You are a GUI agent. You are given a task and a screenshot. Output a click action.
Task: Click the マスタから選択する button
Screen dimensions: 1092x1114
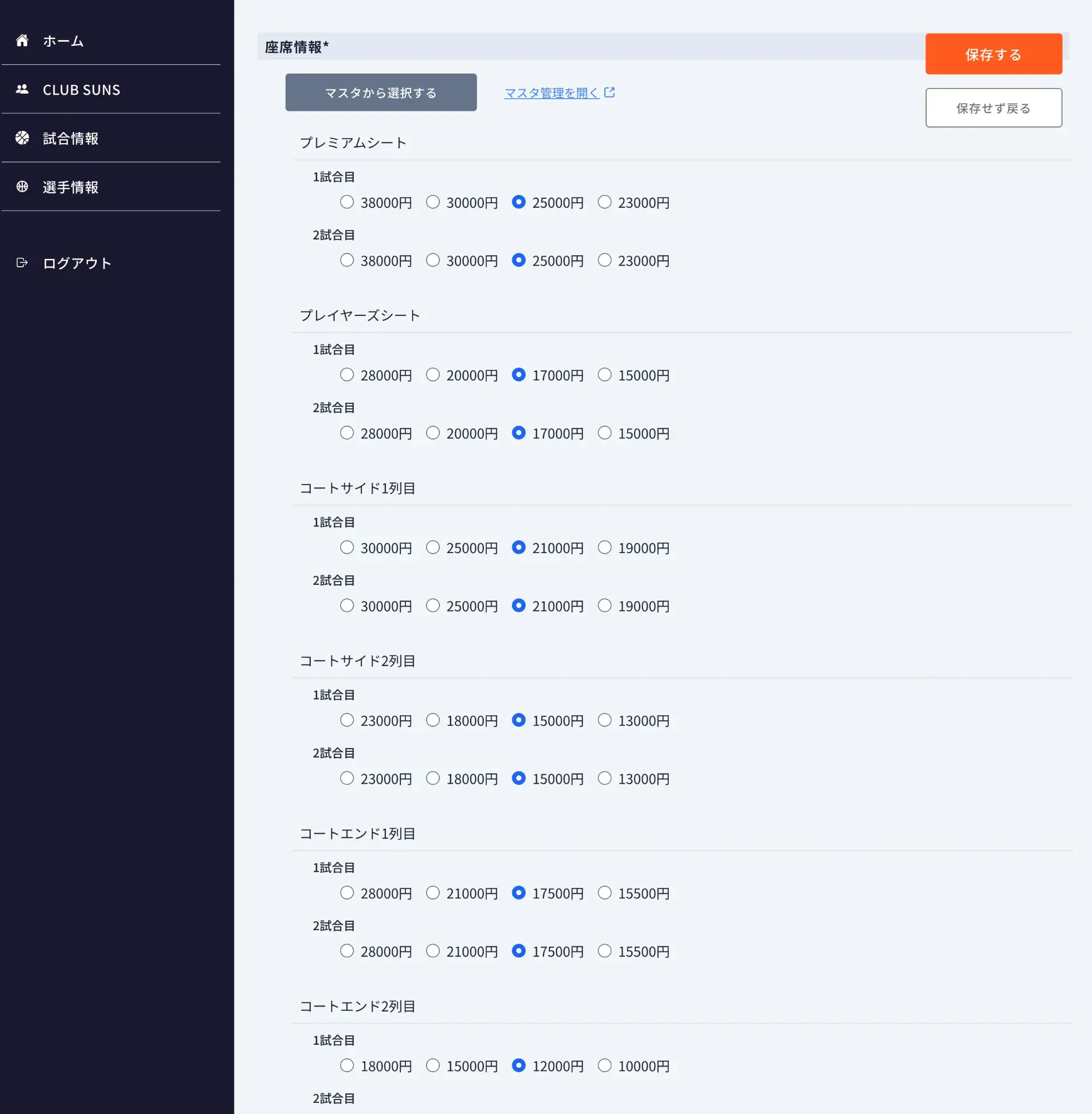[x=380, y=92]
